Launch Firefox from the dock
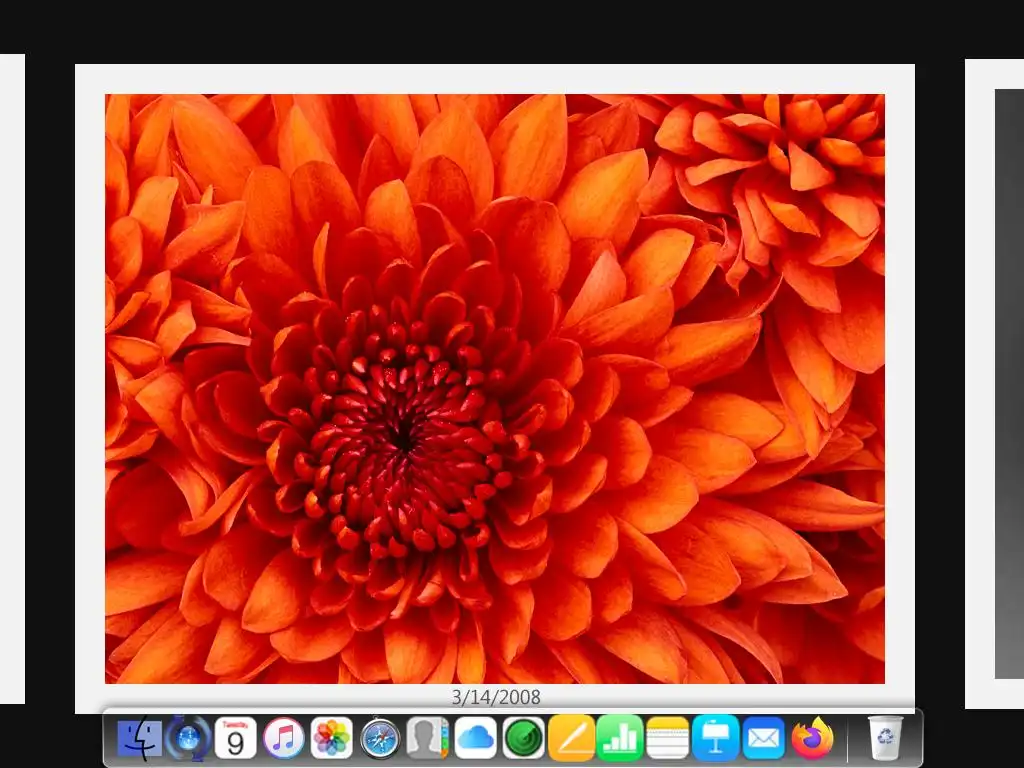This screenshot has height=768, width=1024. tap(812, 738)
